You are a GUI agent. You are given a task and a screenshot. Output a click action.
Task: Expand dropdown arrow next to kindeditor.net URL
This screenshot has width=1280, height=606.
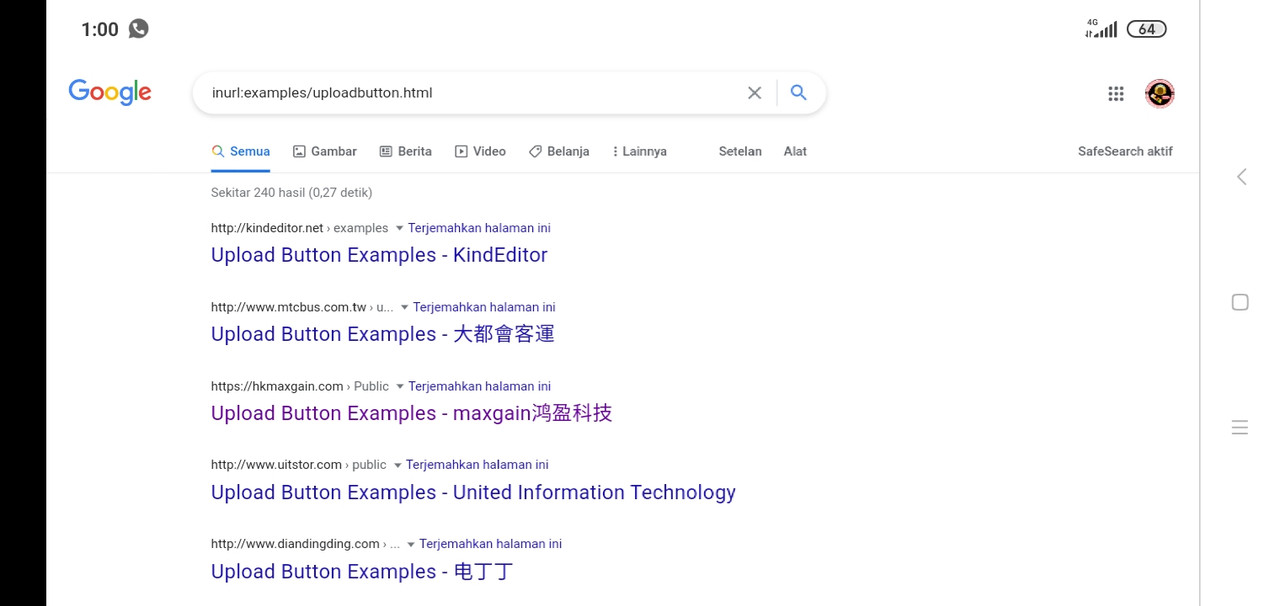coord(399,229)
